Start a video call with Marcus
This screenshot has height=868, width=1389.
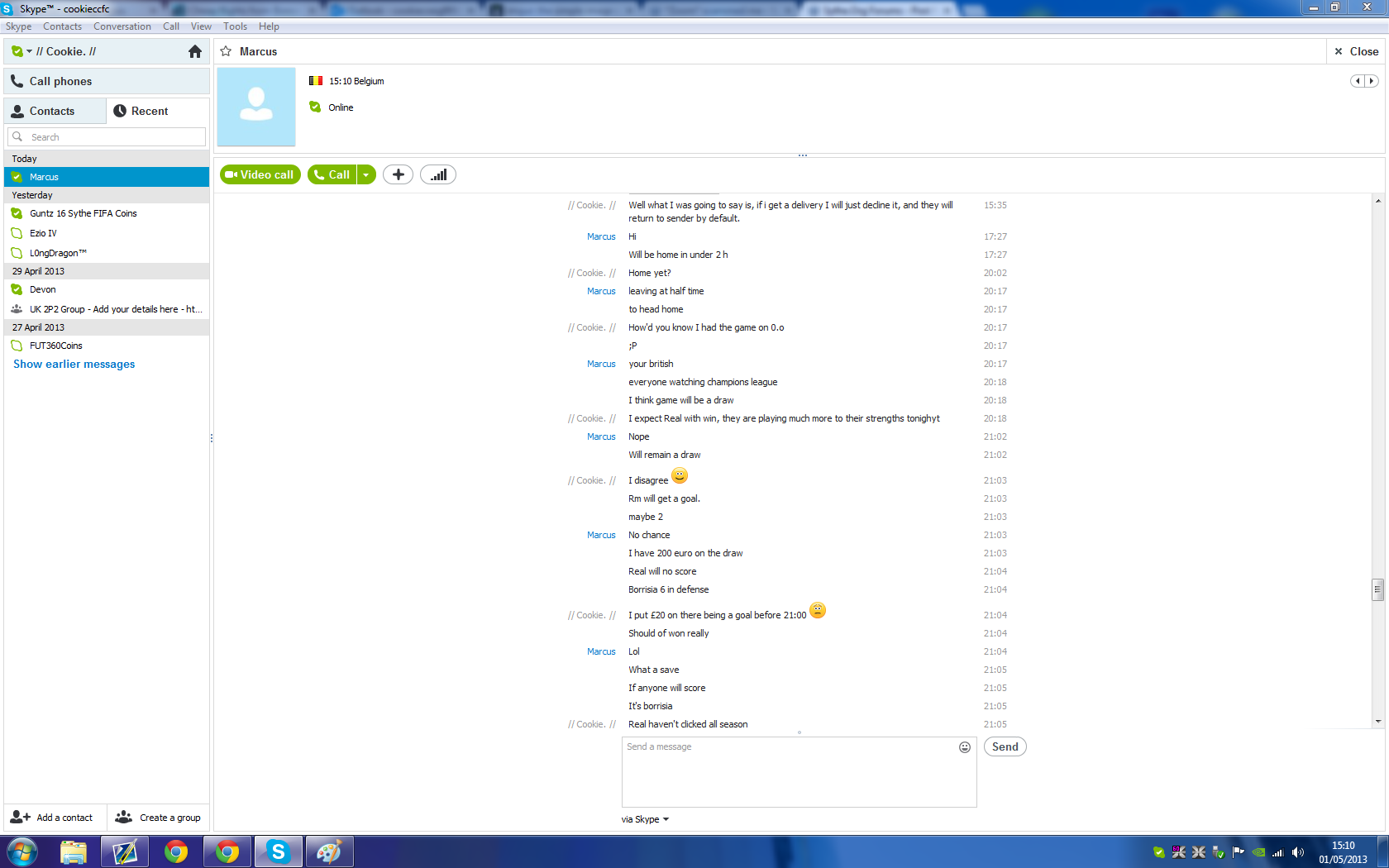(x=260, y=174)
